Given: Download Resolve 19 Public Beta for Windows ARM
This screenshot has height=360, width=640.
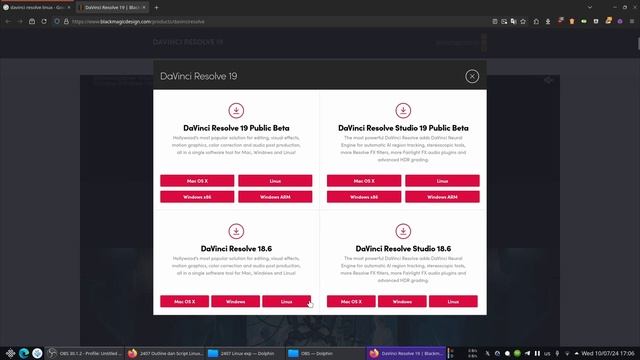Looking at the screenshot, I should 275,197.
